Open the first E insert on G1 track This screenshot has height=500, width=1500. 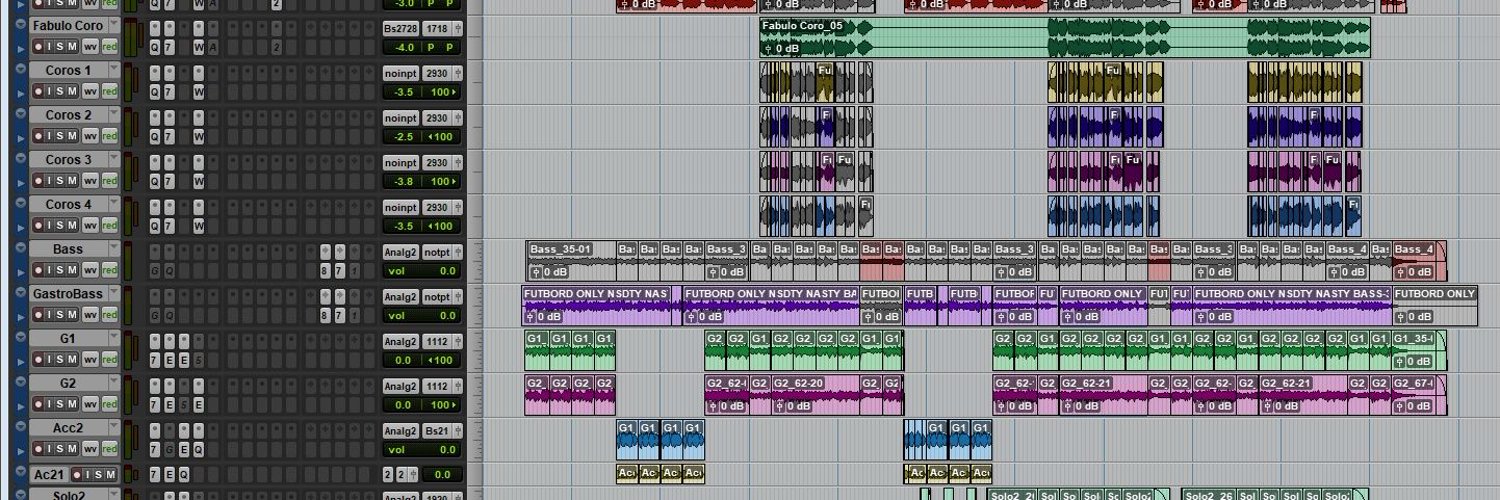pyautogui.click(x=169, y=361)
